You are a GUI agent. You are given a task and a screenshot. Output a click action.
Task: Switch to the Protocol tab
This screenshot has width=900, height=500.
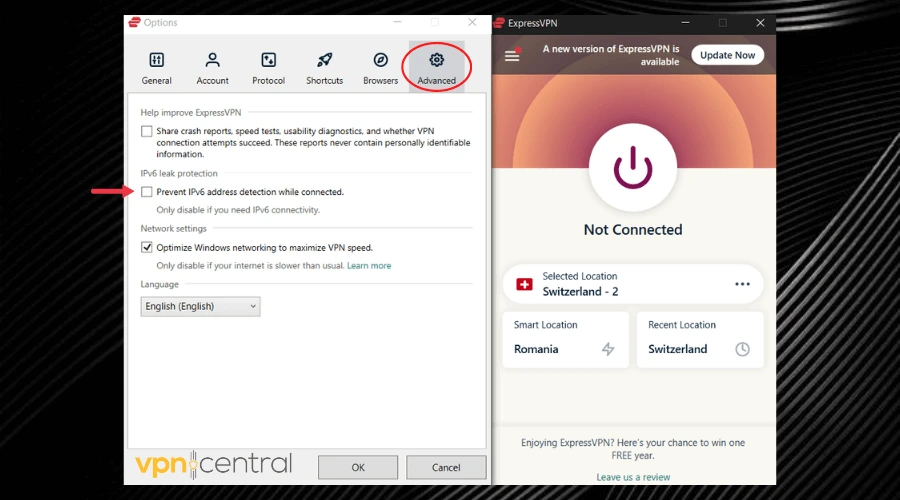(x=269, y=68)
